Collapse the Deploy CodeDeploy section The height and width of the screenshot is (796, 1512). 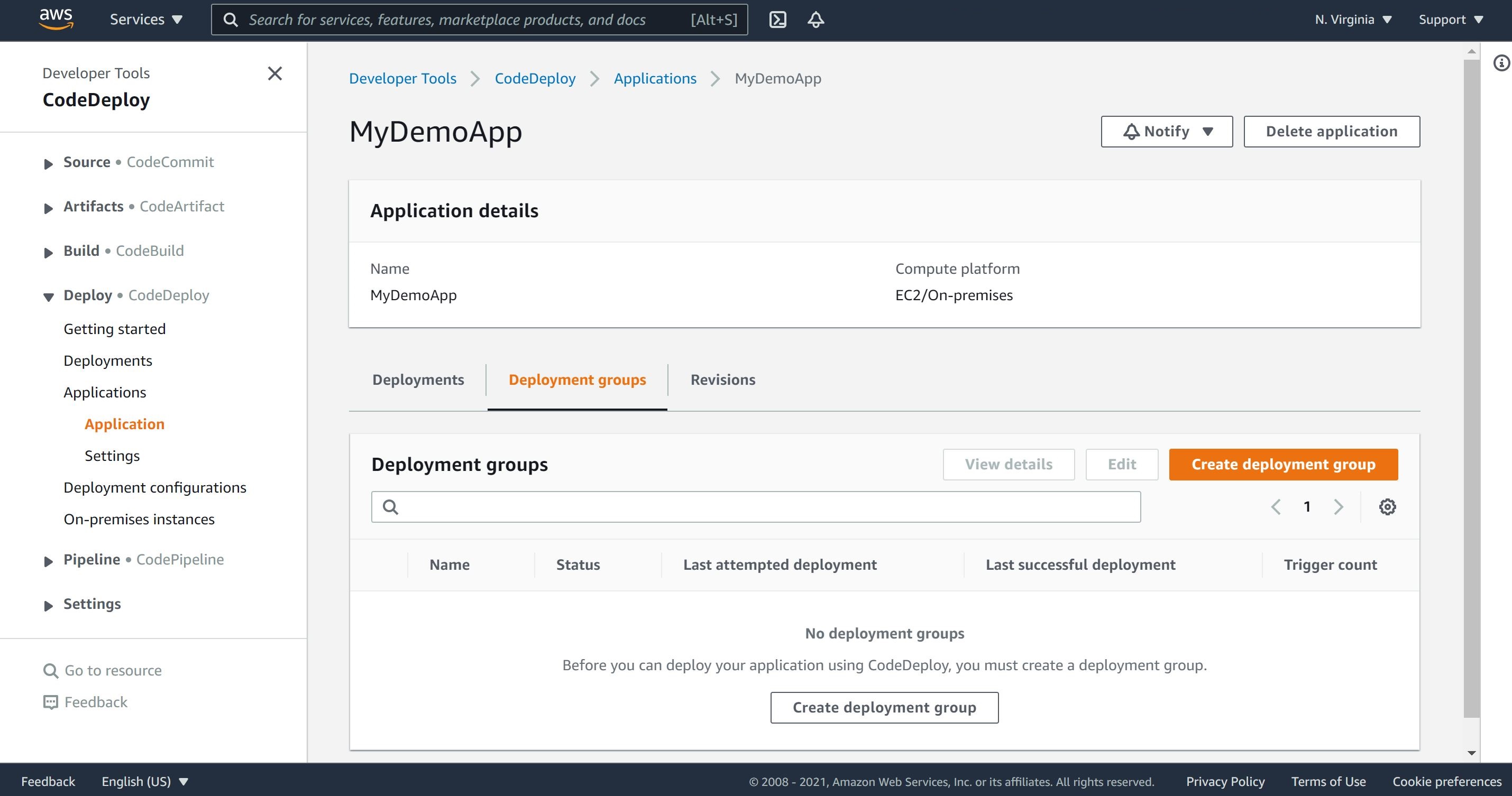(x=48, y=297)
